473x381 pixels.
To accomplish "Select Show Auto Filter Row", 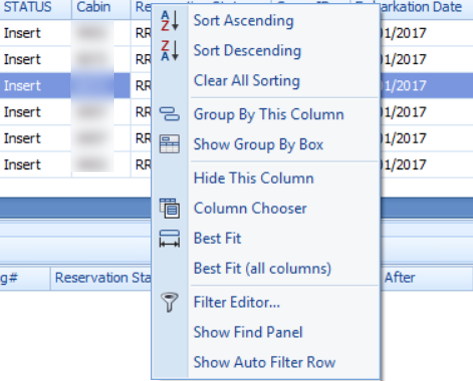I will 266,362.
